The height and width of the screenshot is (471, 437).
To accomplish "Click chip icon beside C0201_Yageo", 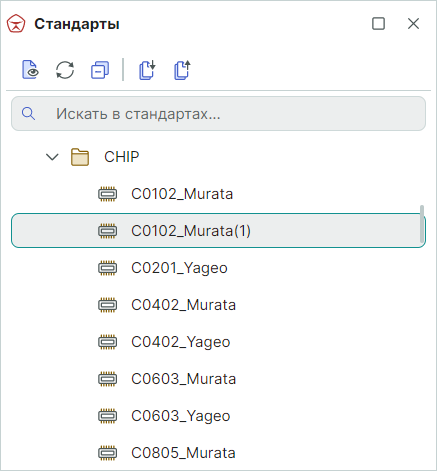I will (x=107, y=268).
